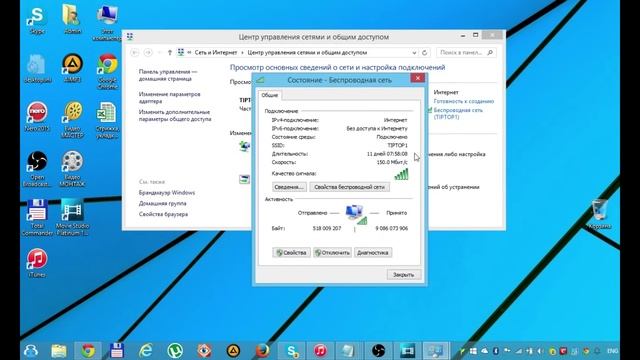Launch Open Broadcaster desktop shortcut
Screen dimensions: 640x360
pos(37,168)
